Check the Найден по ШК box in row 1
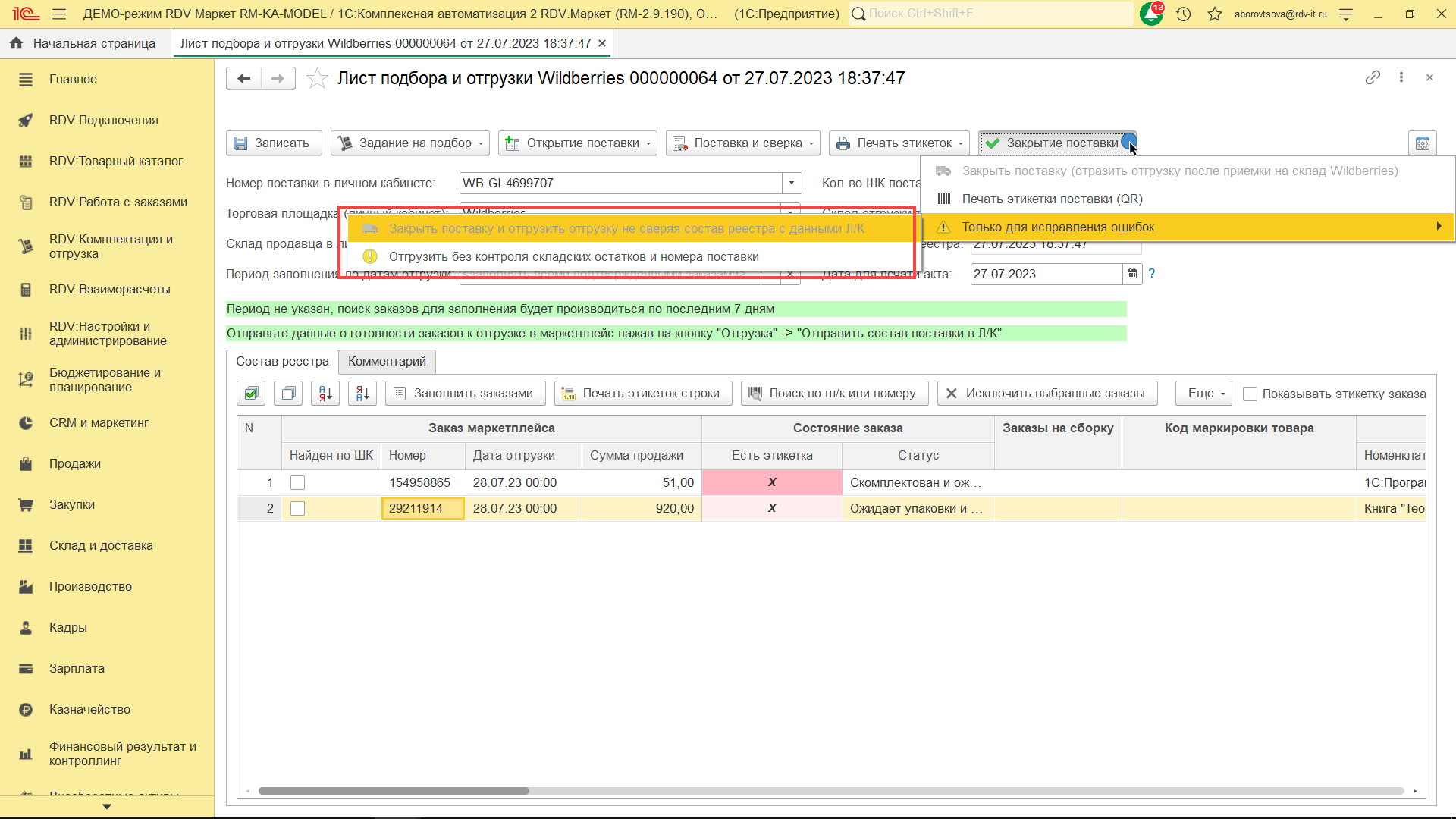The image size is (1456, 819). click(298, 482)
